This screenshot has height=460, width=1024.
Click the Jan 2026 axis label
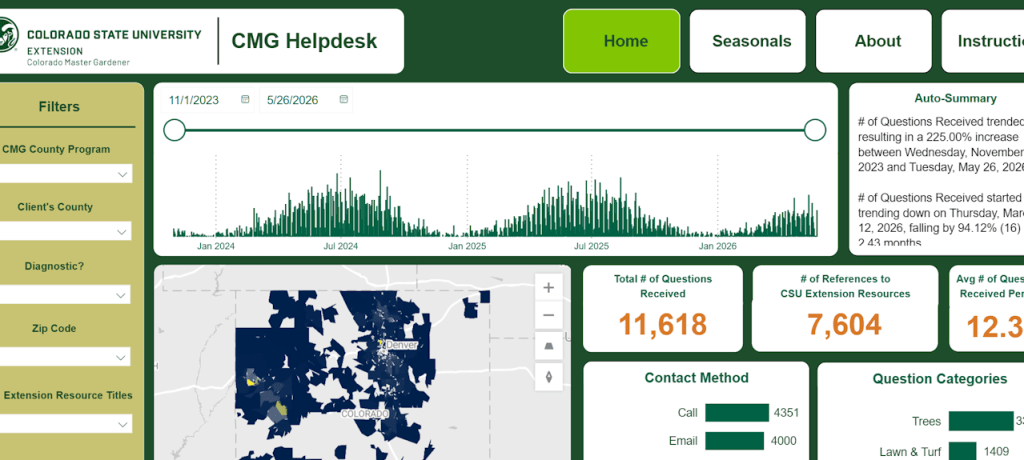click(x=717, y=246)
